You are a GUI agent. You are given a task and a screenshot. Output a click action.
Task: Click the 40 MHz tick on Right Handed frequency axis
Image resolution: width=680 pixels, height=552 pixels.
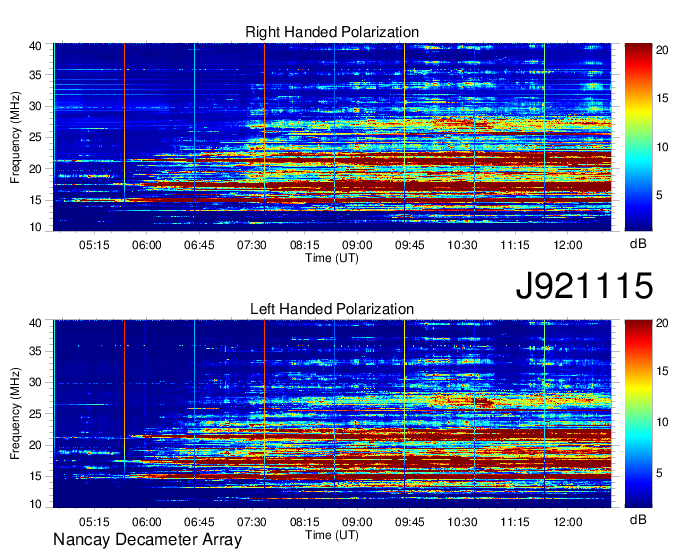coord(35,46)
